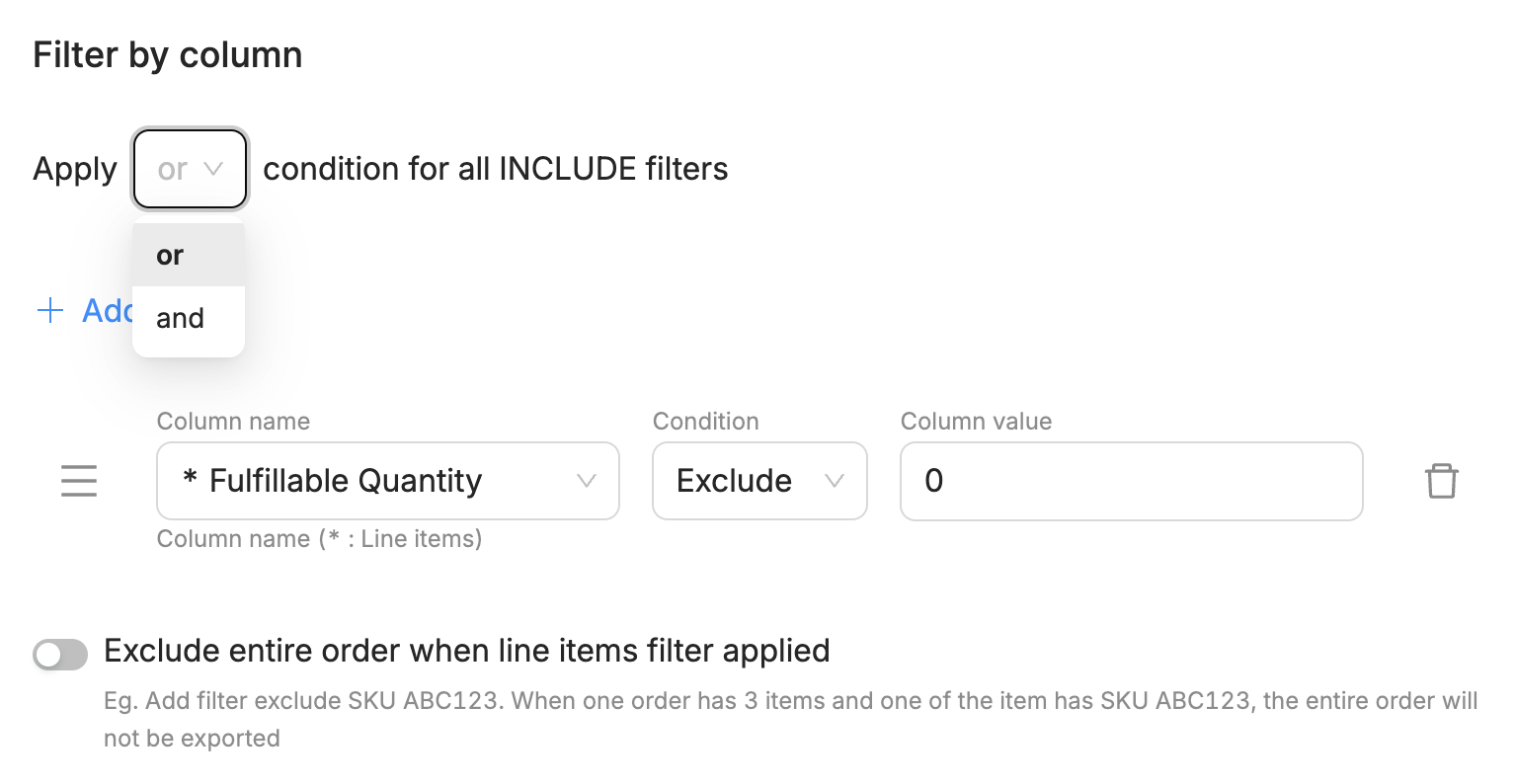1515x784 pixels.
Task: Click the 'Column value' field label
Action: click(x=976, y=422)
